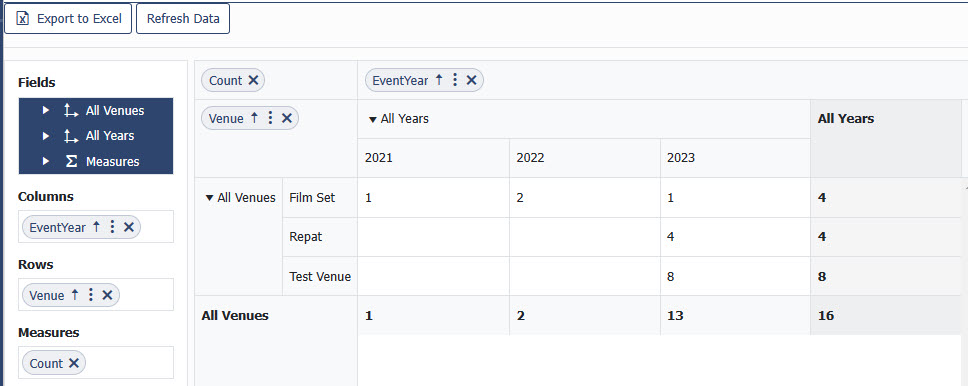Collapse All Venues row group

click(209, 198)
